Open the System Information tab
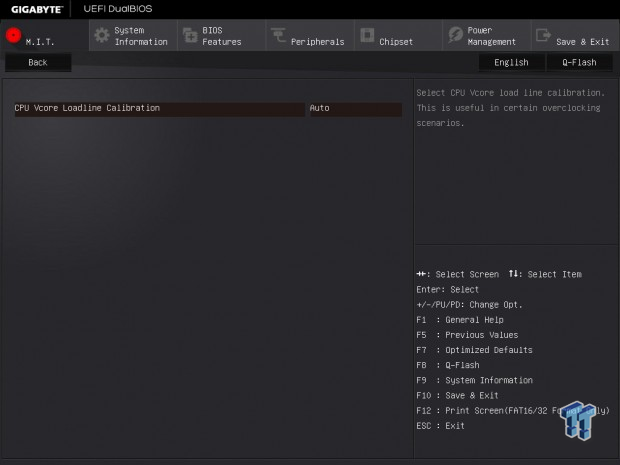The image size is (620, 465). pyautogui.click(x=133, y=36)
